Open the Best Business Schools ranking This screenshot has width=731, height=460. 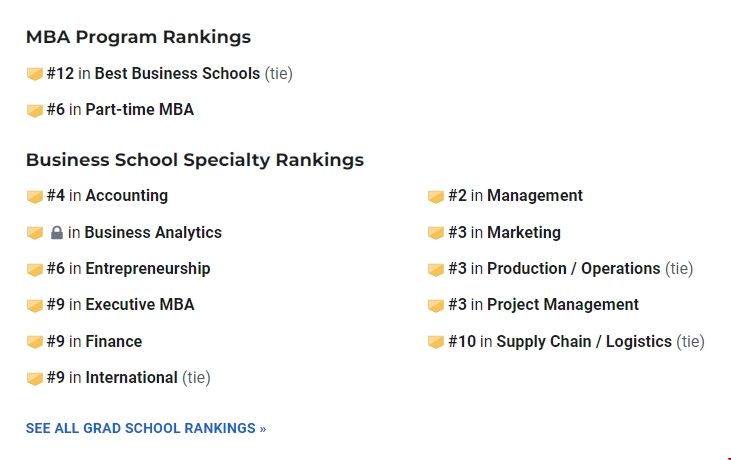pyautogui.click(x=177, y=74)
